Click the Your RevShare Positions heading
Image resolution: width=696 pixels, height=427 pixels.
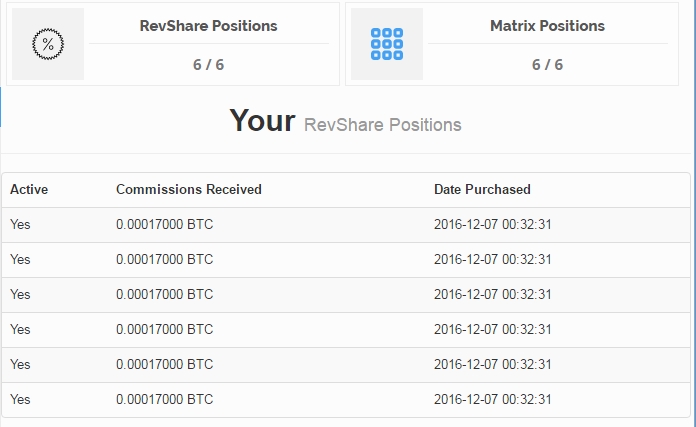tap(345, 122)
